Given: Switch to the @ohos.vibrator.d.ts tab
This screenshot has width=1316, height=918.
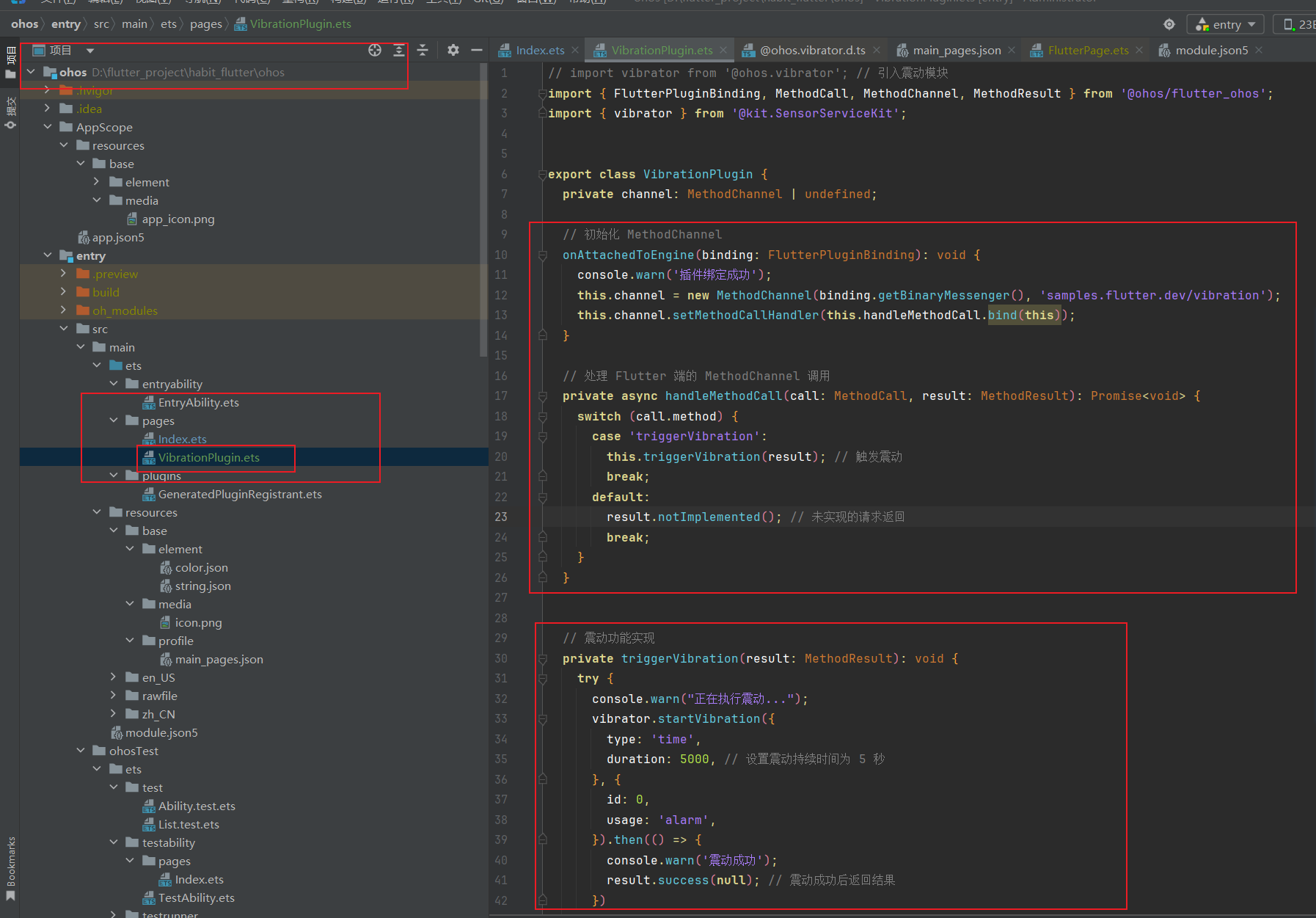Looking at the screenshot, I should click(x=813, y=50).
